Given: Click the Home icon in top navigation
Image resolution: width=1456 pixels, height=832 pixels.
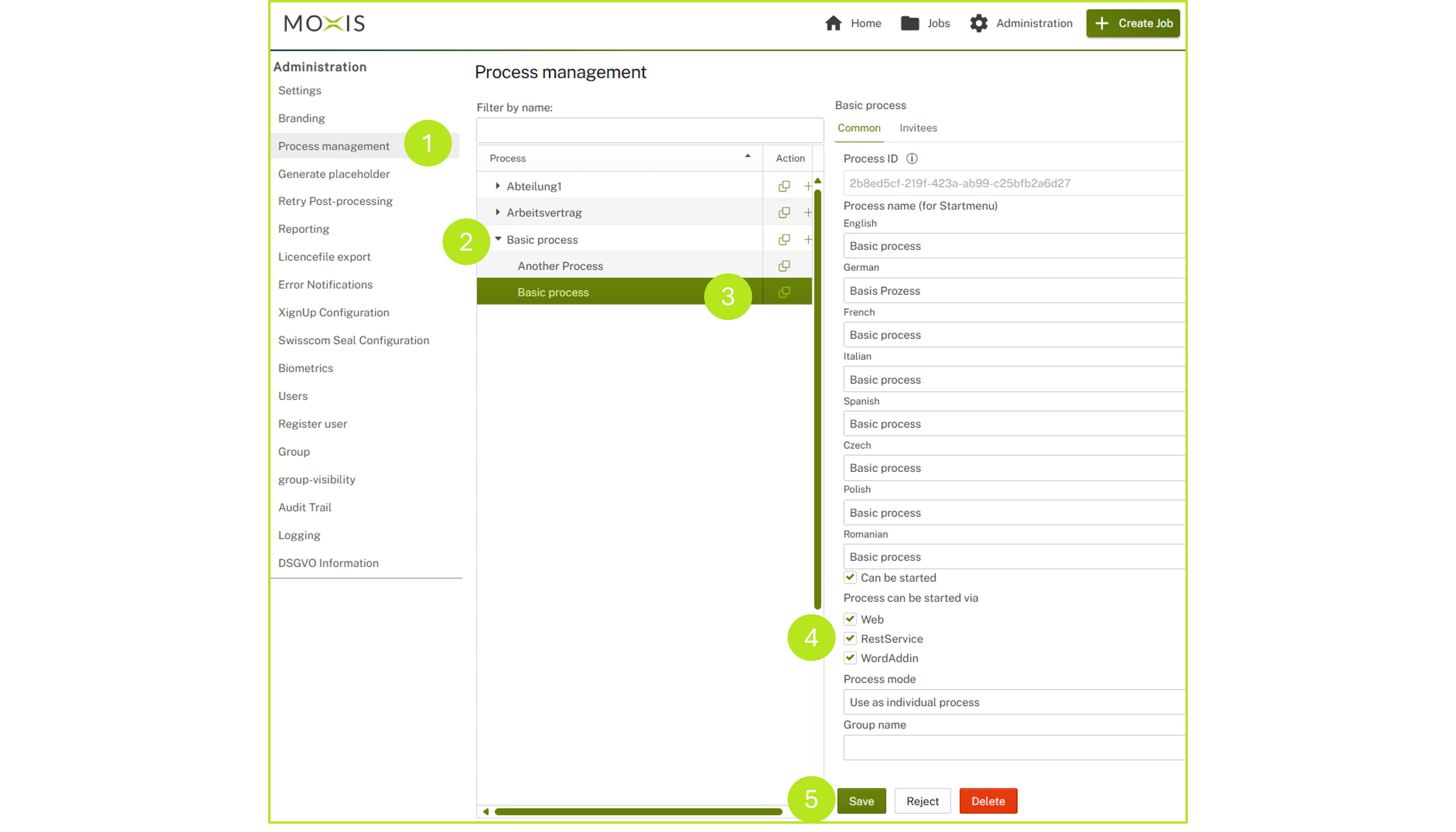Looking at the screenshot, I should 833,23.
